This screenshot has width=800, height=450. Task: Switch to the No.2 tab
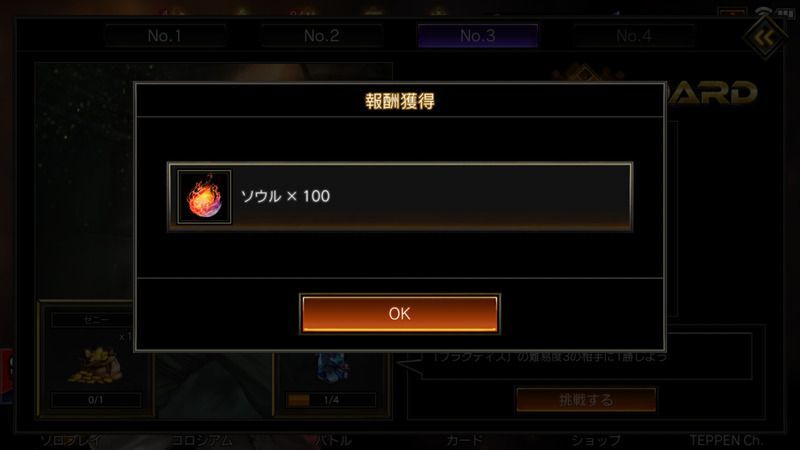click(321, 36)
